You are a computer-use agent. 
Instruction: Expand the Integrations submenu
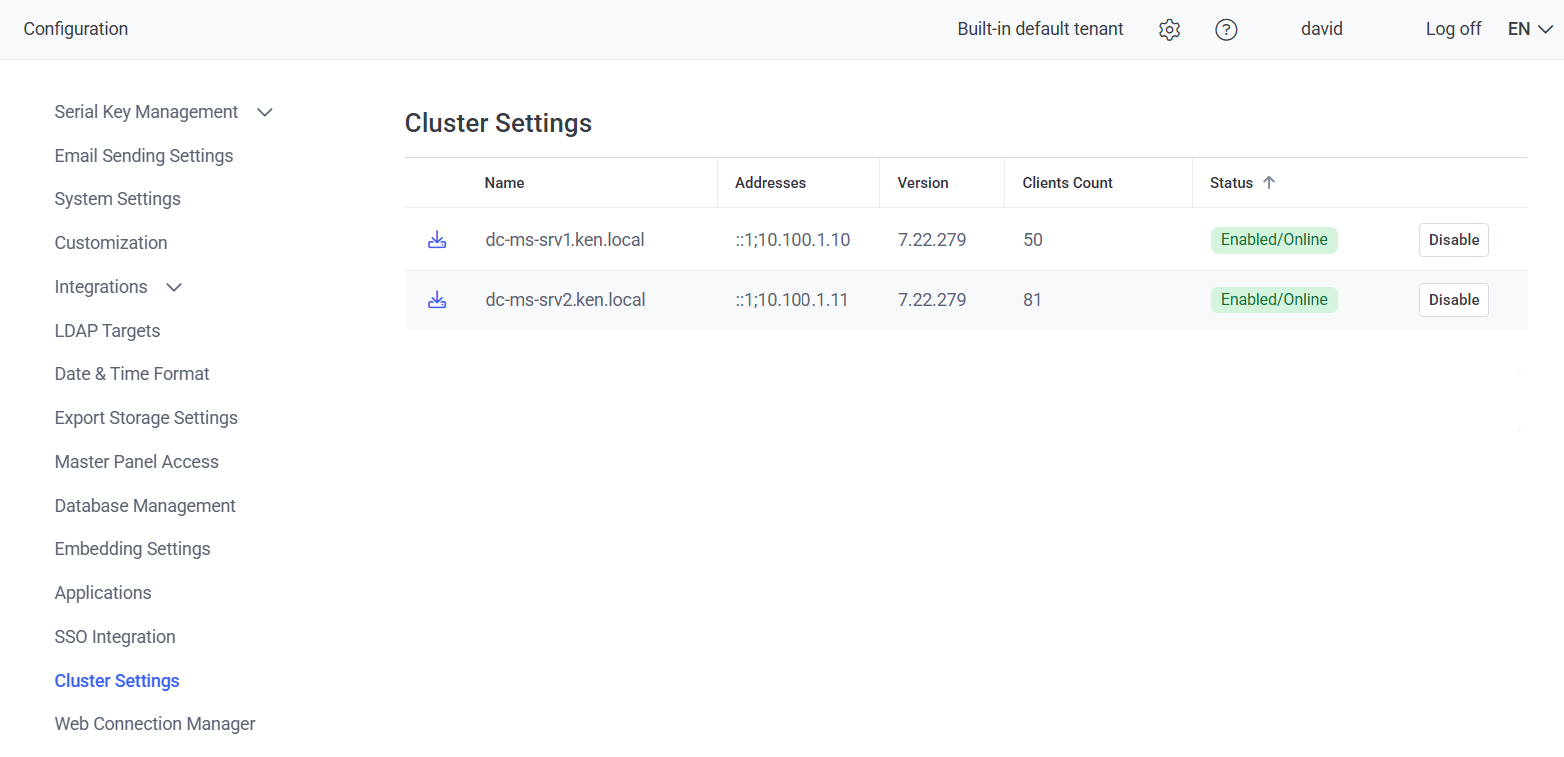(x=174, y=287)
